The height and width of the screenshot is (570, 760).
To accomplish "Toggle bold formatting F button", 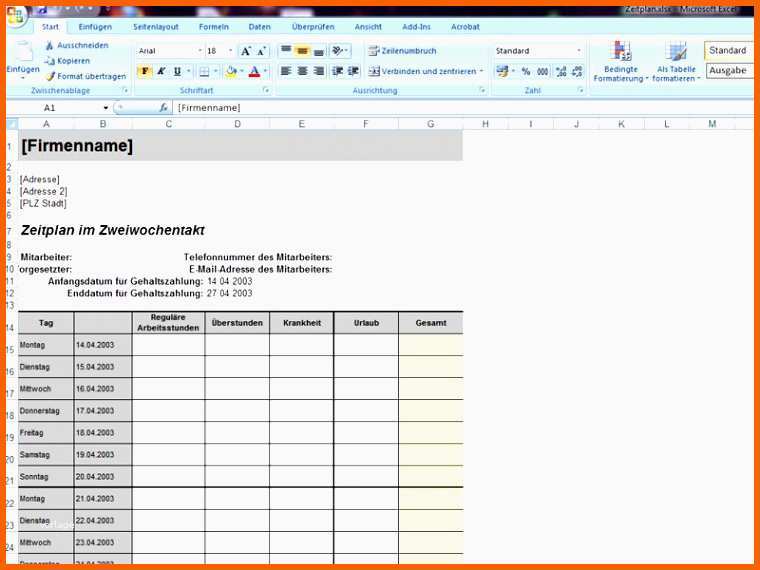I will [x=144, y=72].
